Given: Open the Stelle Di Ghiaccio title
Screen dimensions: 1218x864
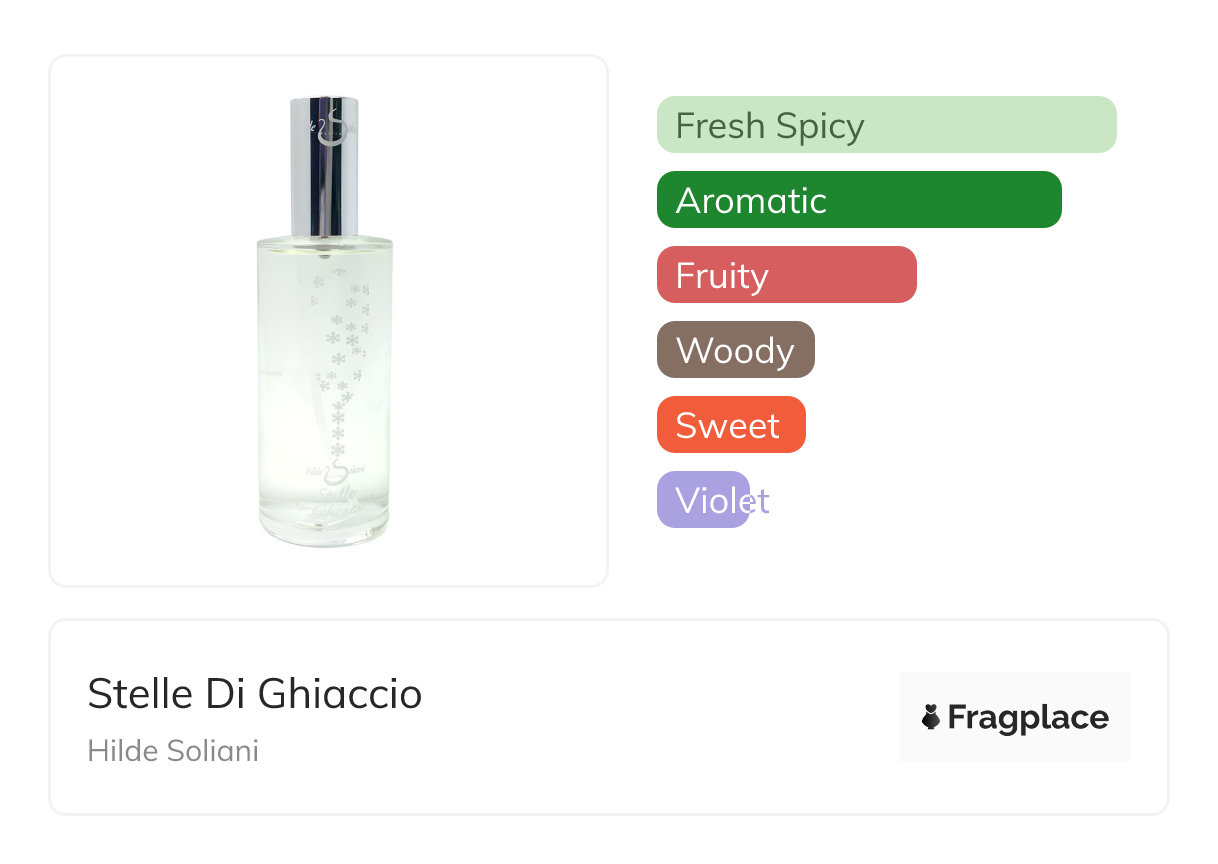Looking at the screenshot, I should [x=254, y=693].
